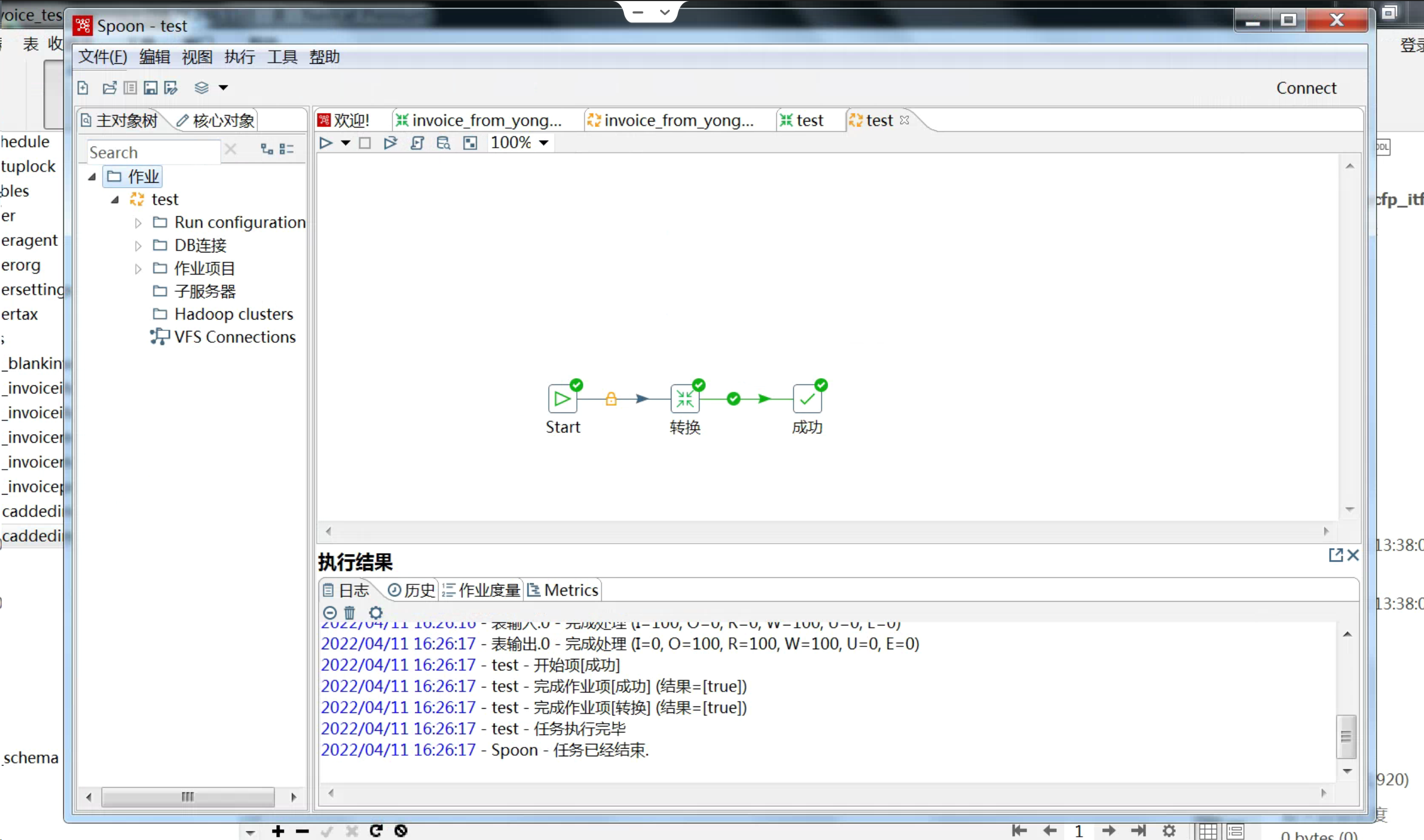
Task: Select the VFS Connections tree item
Action: click(x=223, y=337)
